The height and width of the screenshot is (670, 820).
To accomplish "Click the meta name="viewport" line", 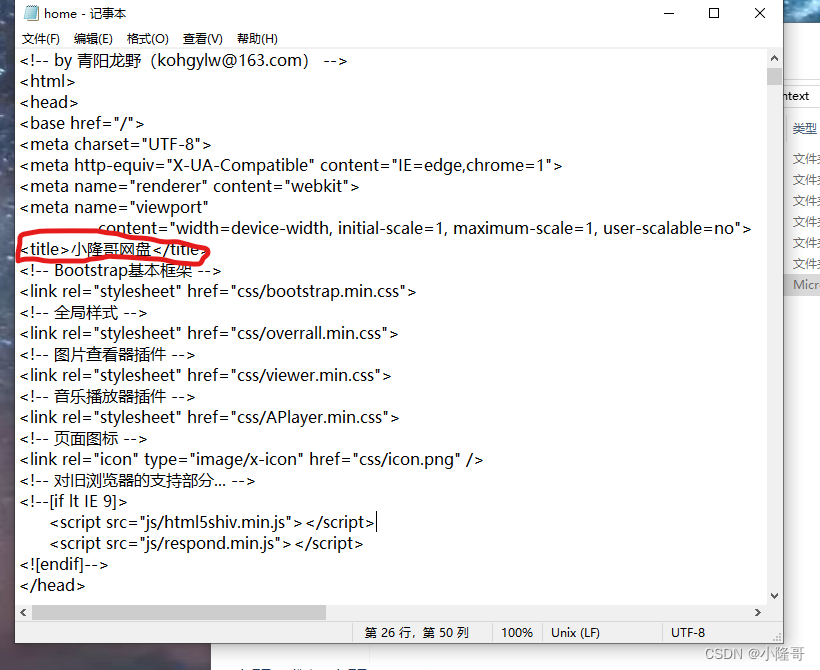I will 115,207.
